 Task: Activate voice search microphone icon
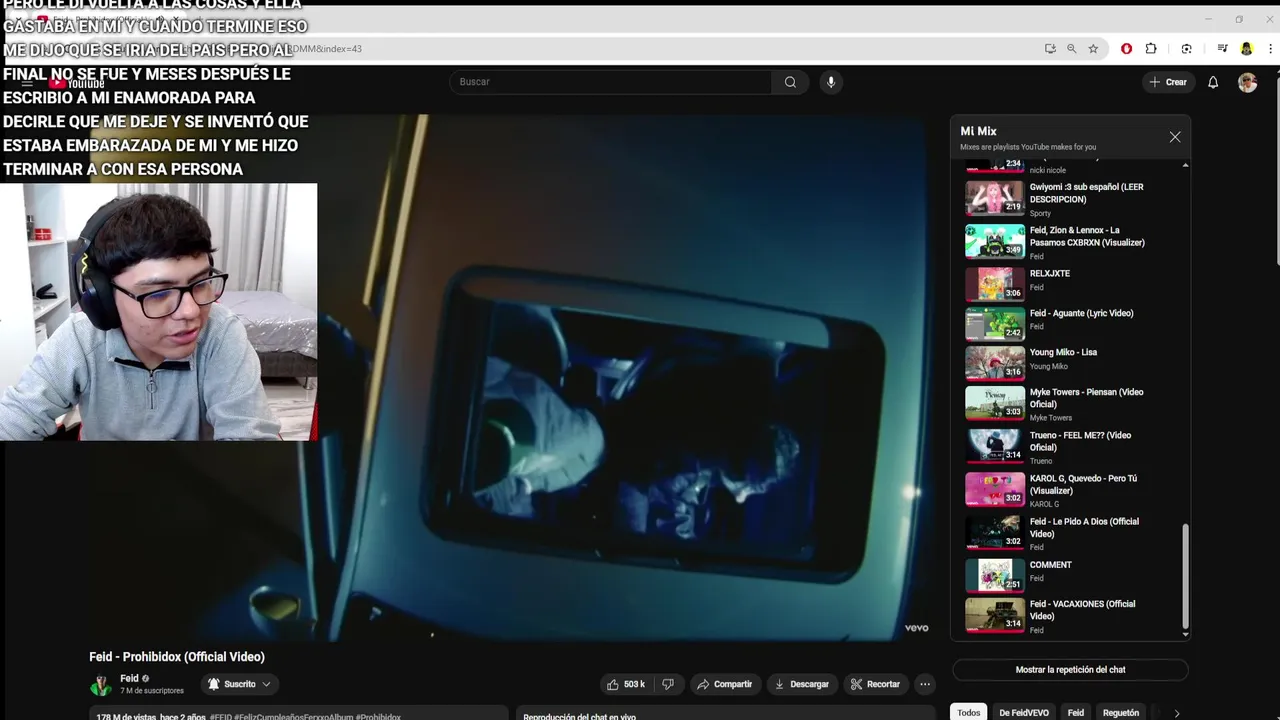click(830, 82)
